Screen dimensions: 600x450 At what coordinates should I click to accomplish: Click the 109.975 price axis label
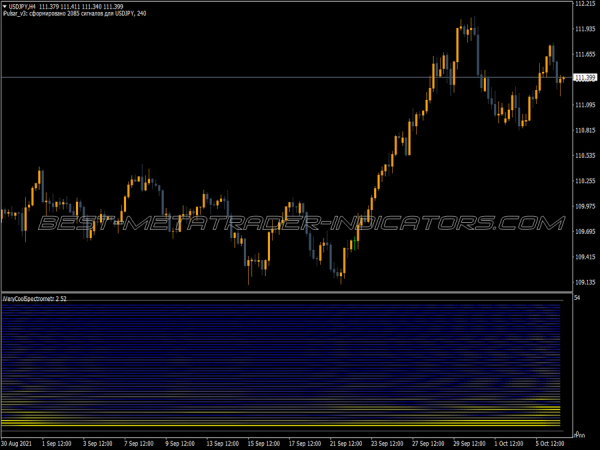coord(585,206)
